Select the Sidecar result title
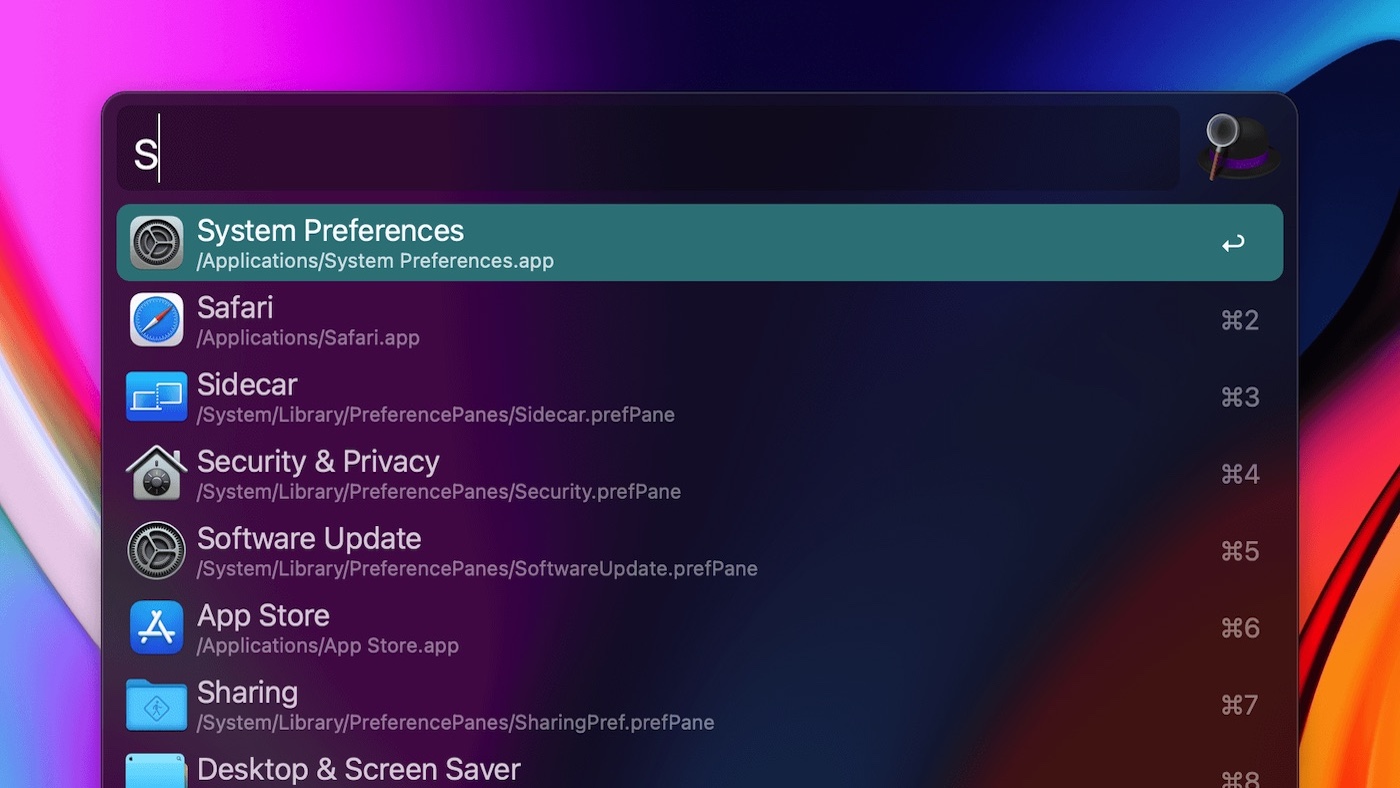This screenshot has height=788, width=1400. click(x=247, y=385)
